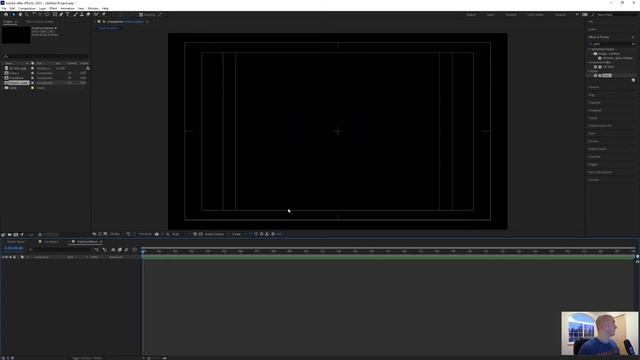Select the Brush tool
640x360 pixels.
click(75, 14)
